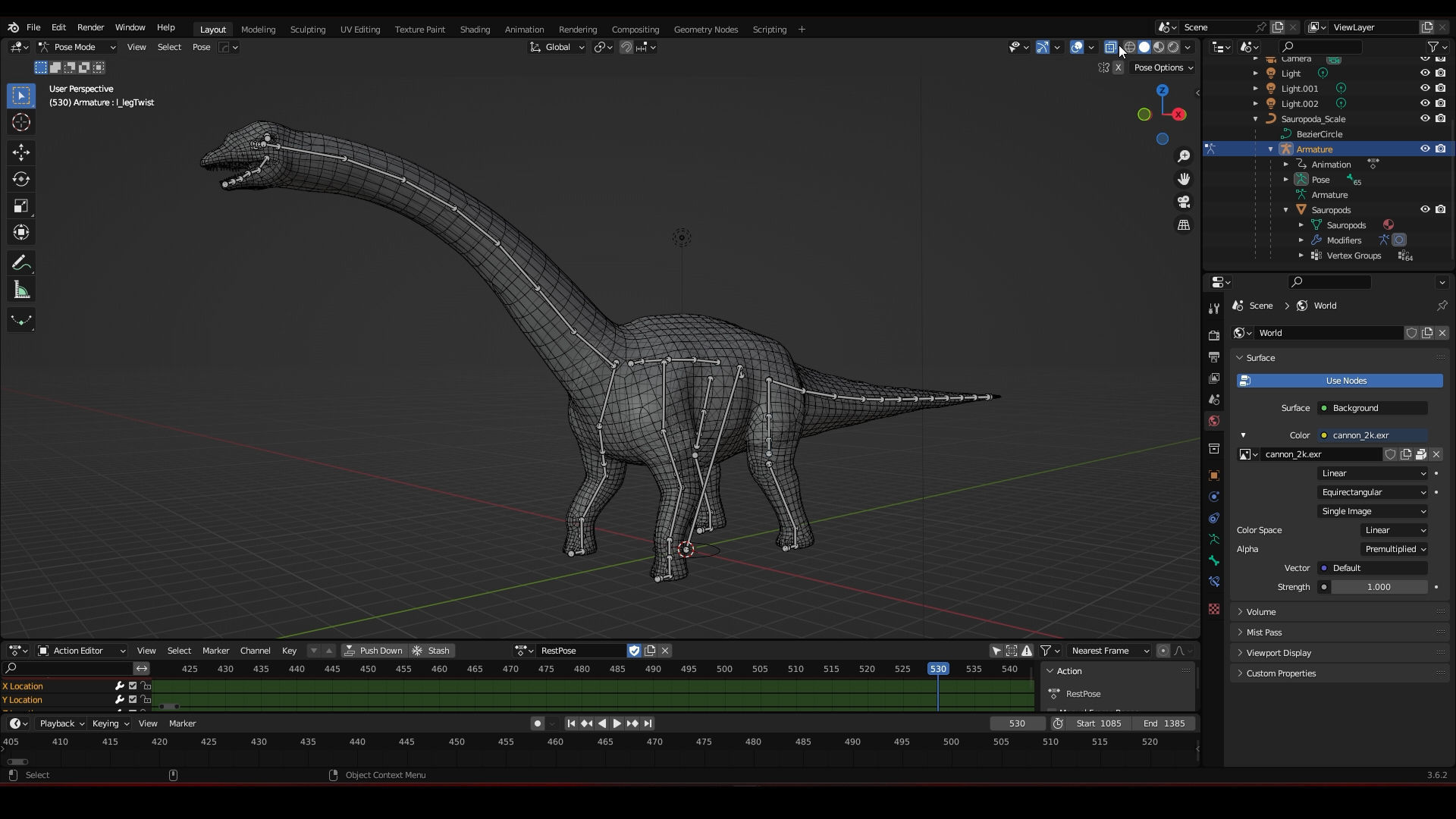The image size is (1456, 819).
Task: Open the Pose Mode dropdown
Action: [77, 47]
